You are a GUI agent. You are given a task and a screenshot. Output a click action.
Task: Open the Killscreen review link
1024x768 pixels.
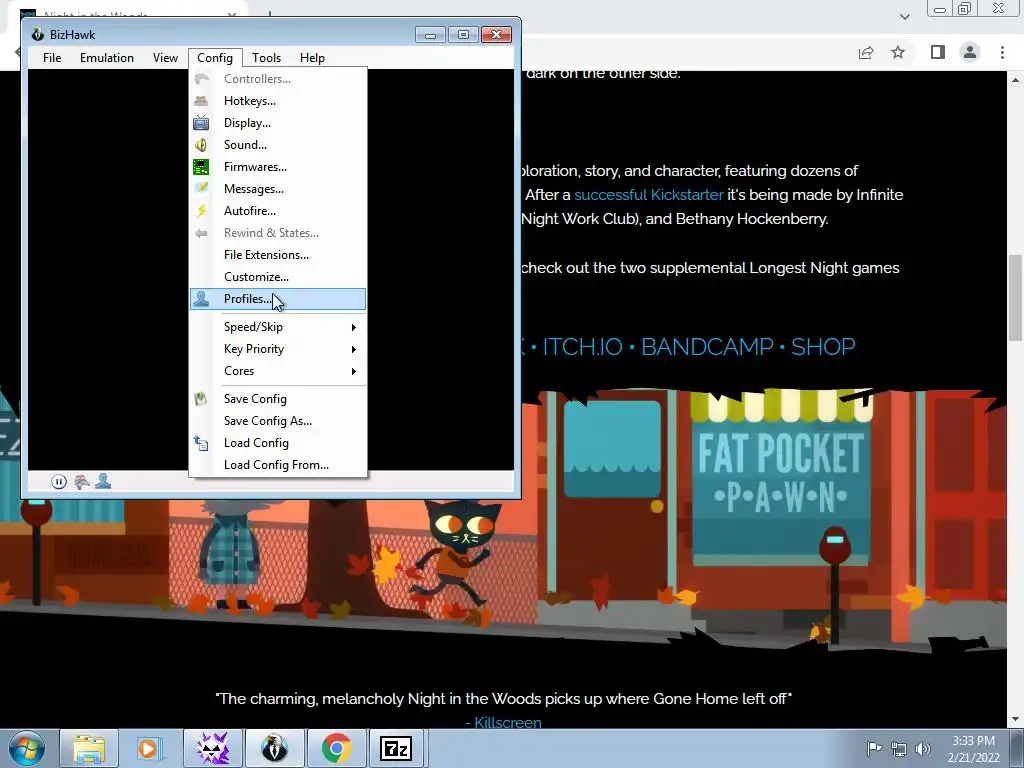[507, 723]
